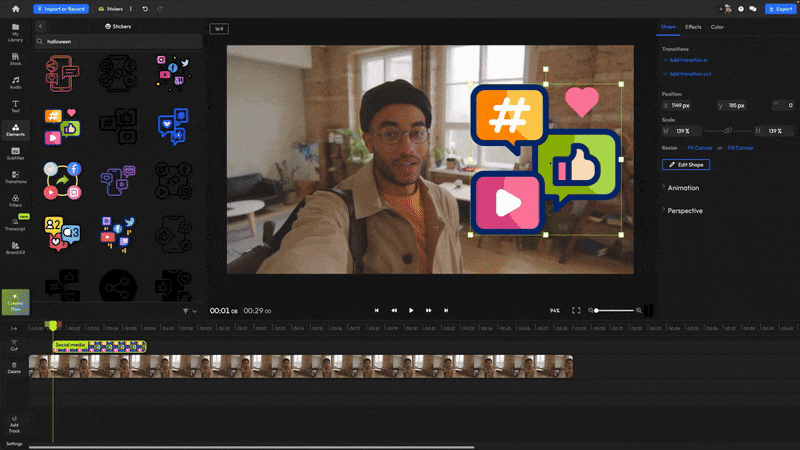Image resolution: width=800 pixels, height=450 pixels.
Task: Expand the Animation section
Action: tap(683, 188)
